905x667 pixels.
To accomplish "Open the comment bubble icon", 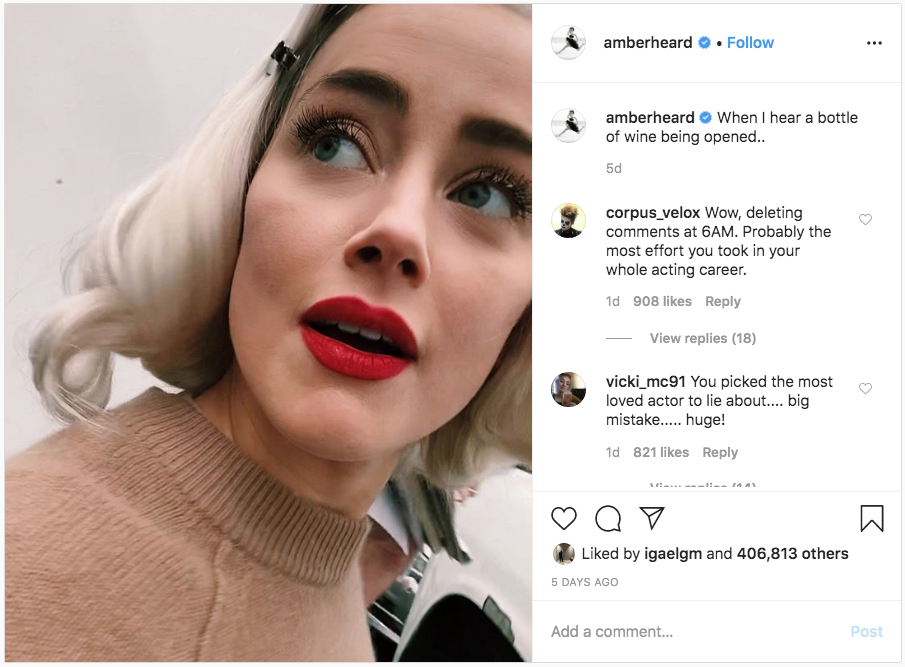I will 608,518.
